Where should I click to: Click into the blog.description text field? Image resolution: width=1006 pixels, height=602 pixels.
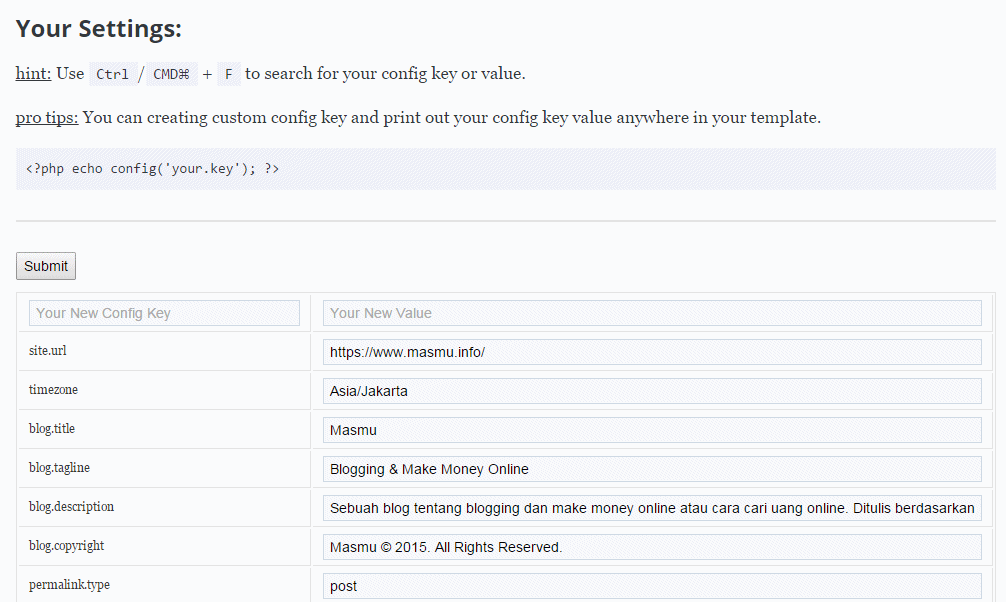(652, 508)
